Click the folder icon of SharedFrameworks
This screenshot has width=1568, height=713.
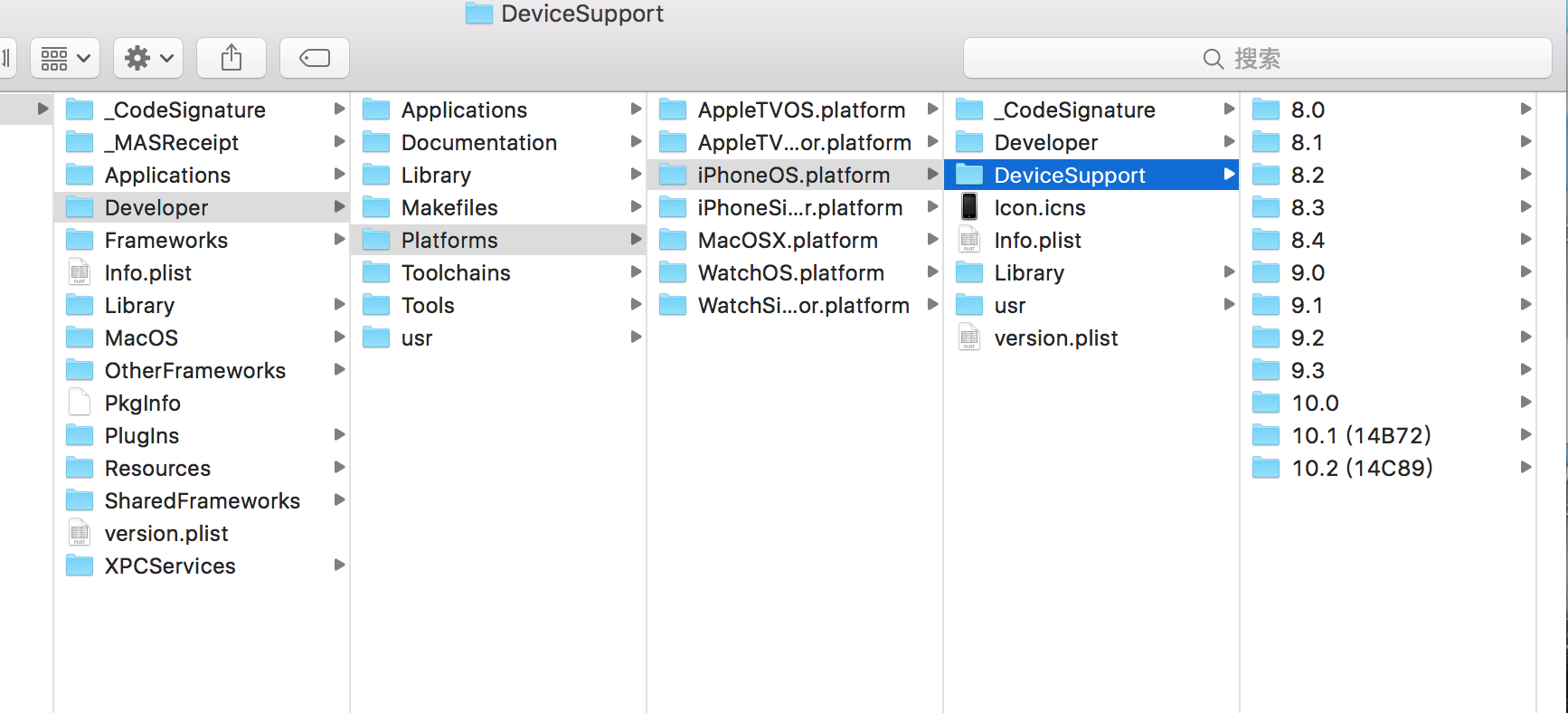[x=80, y=500]
